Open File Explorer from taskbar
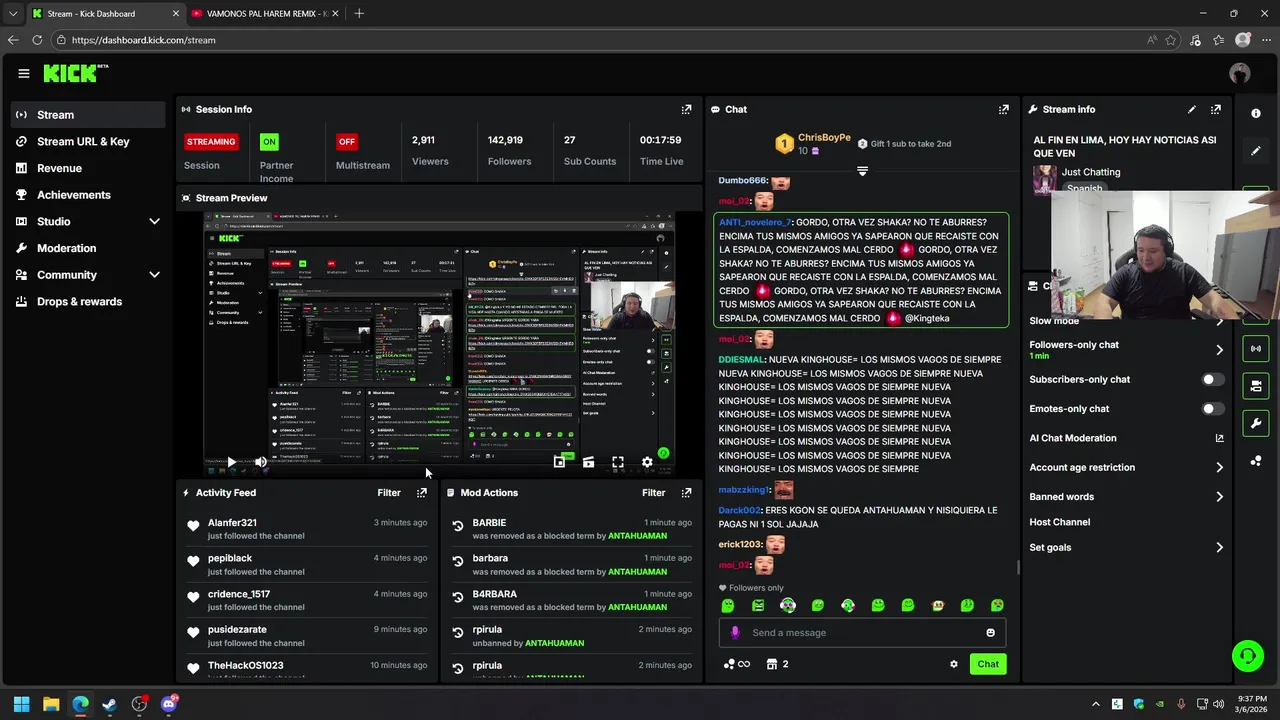 tap(51, 704)
